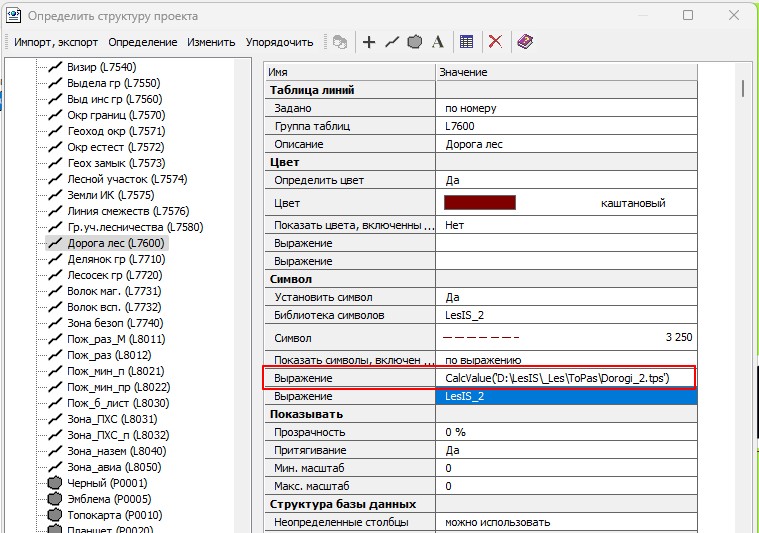Open the 'Задано' value 'по номеру' dropdown

470,108
